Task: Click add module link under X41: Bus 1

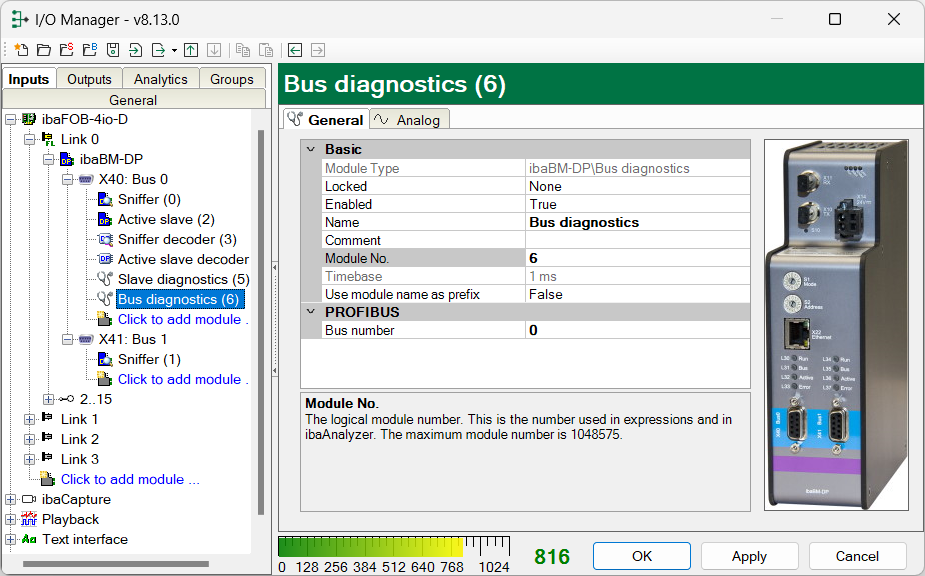Action: pyautogui.click(x=183, y=379)
